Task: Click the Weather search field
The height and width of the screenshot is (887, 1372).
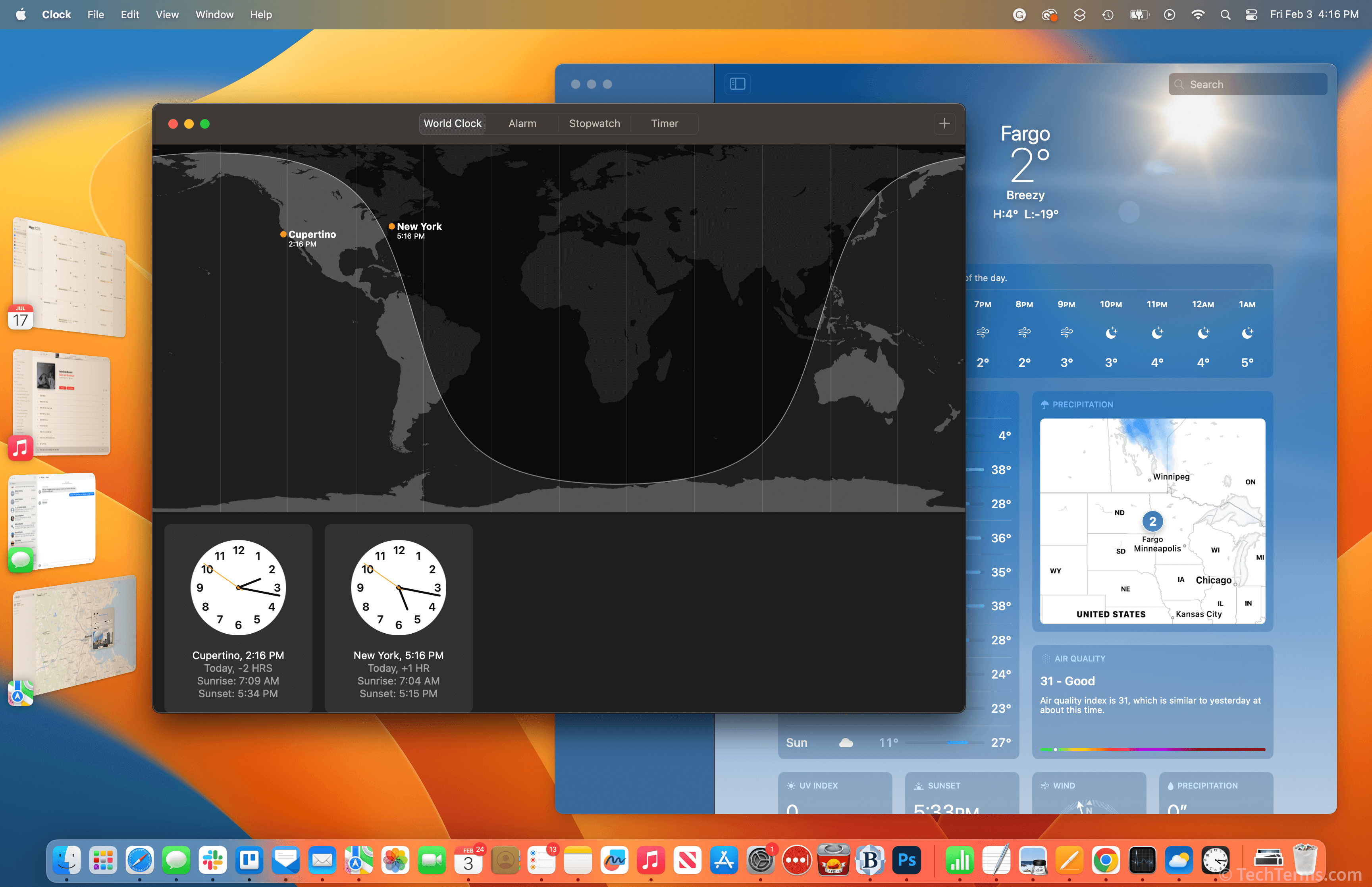Action: [x=1248, y=84]
